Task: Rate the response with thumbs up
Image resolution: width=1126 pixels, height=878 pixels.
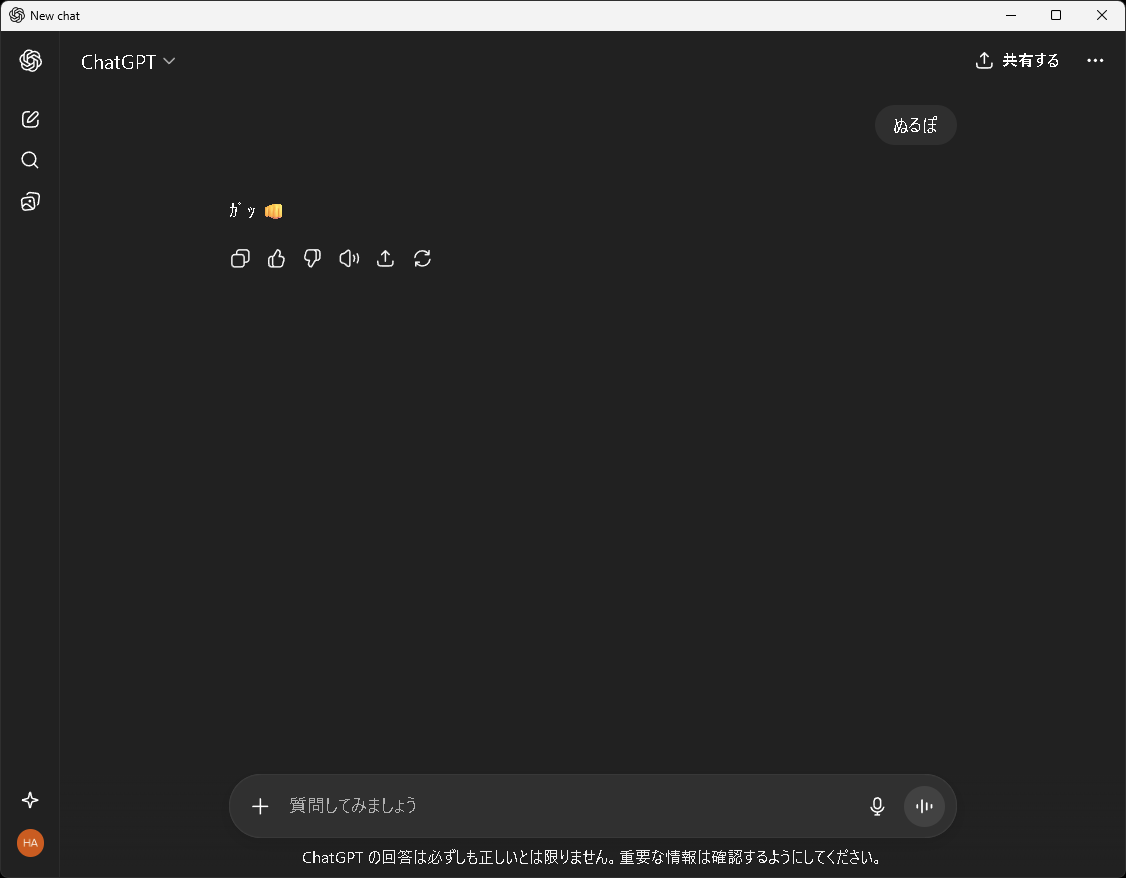Action: (x=276, y=258)
